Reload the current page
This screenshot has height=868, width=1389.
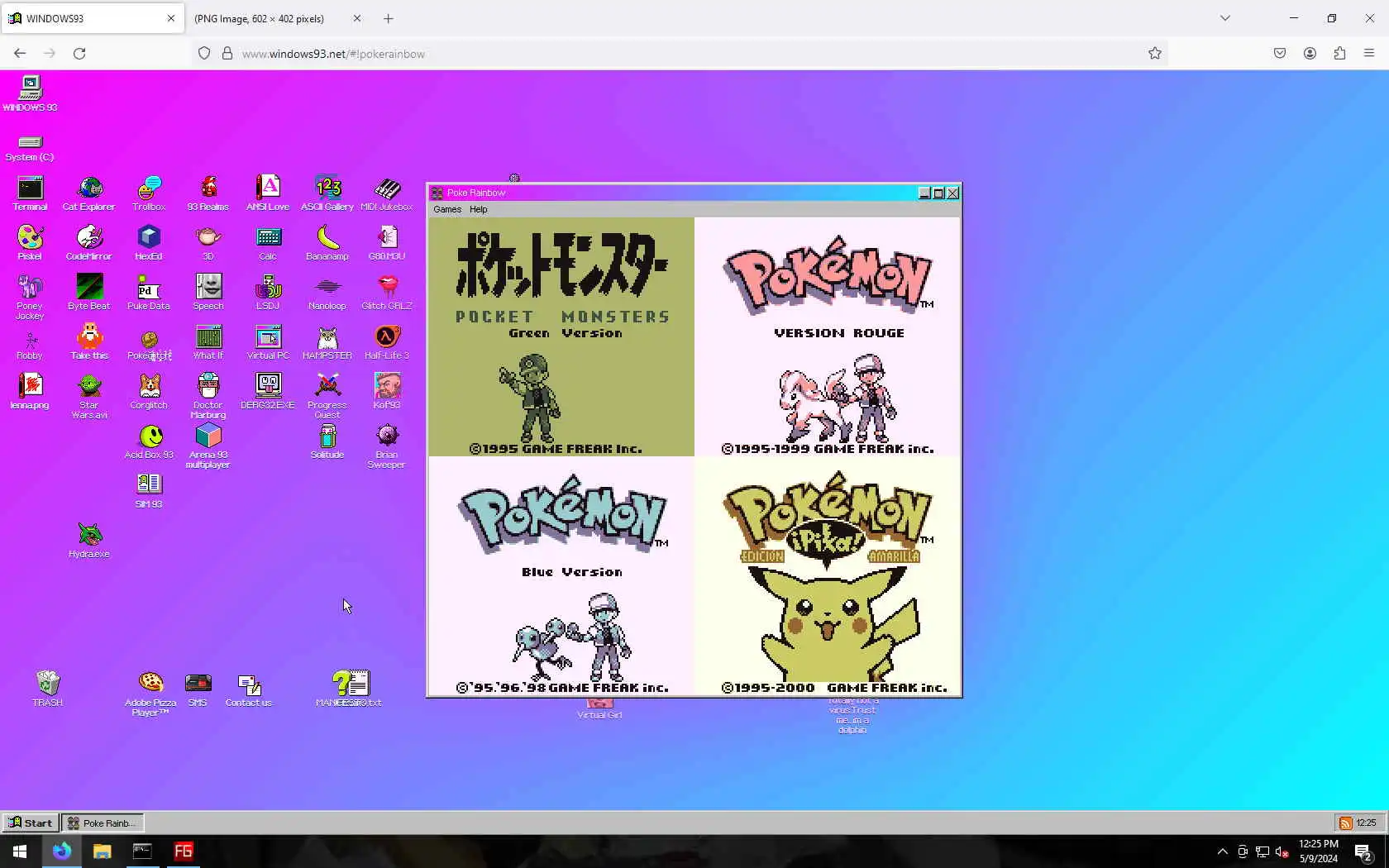point(79,54)
